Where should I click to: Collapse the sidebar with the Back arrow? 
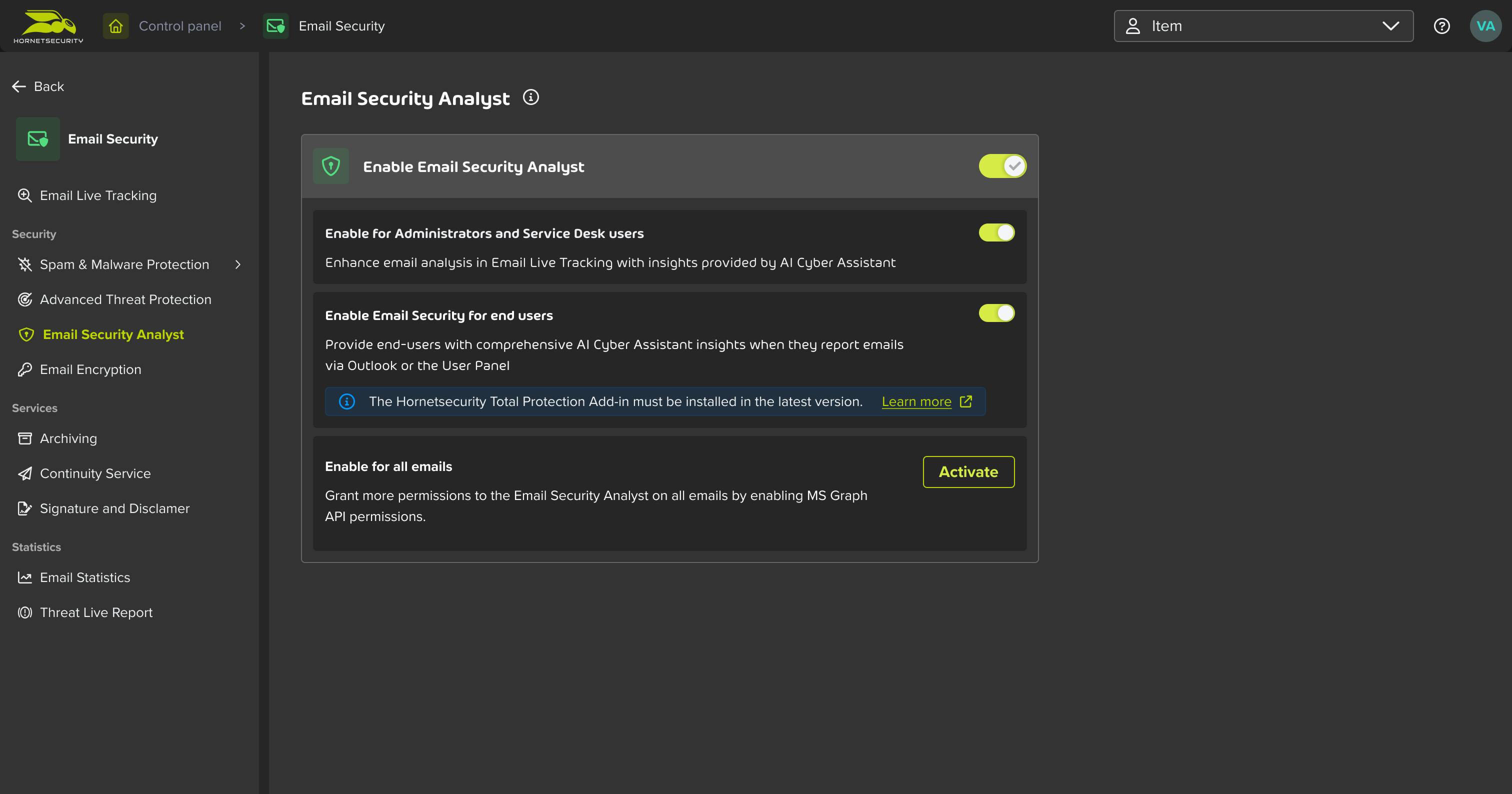(x=19, y=86)
